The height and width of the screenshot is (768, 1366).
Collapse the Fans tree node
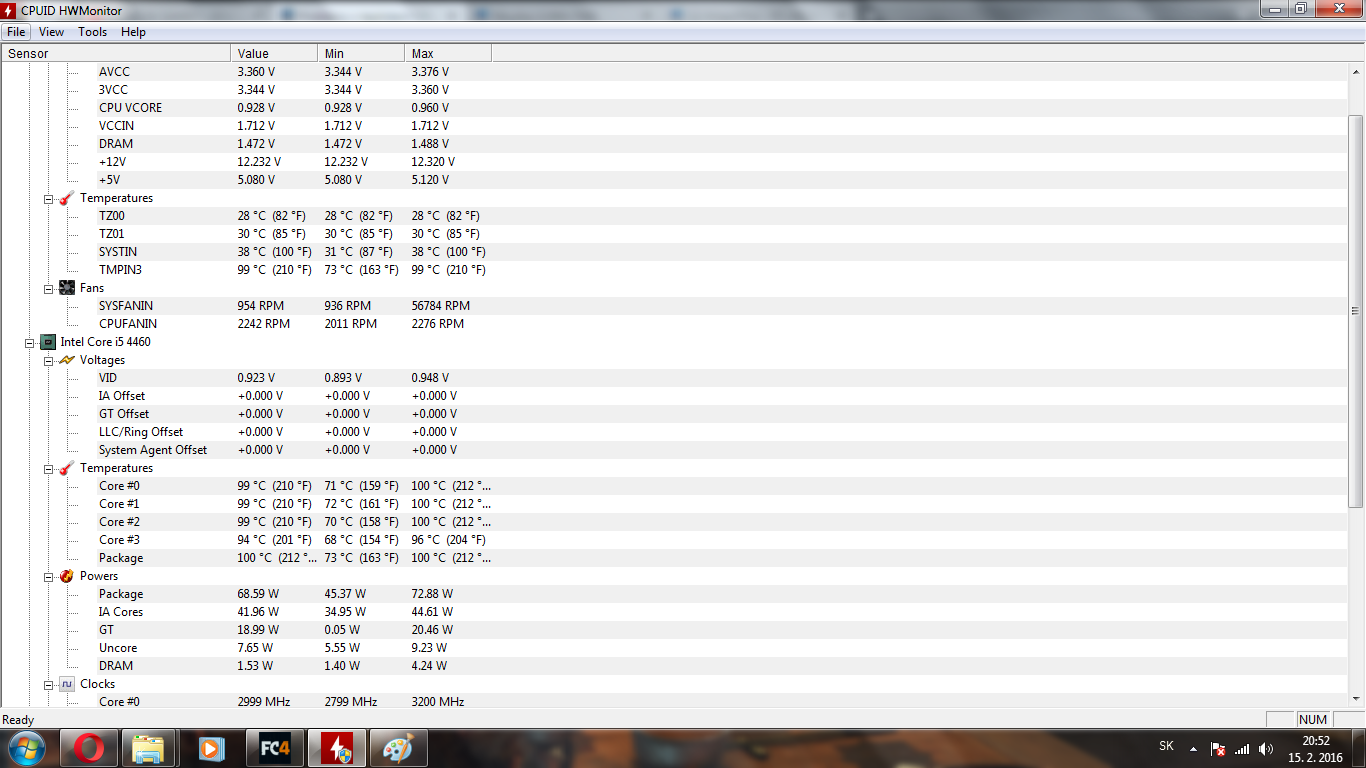coord(48,288)
